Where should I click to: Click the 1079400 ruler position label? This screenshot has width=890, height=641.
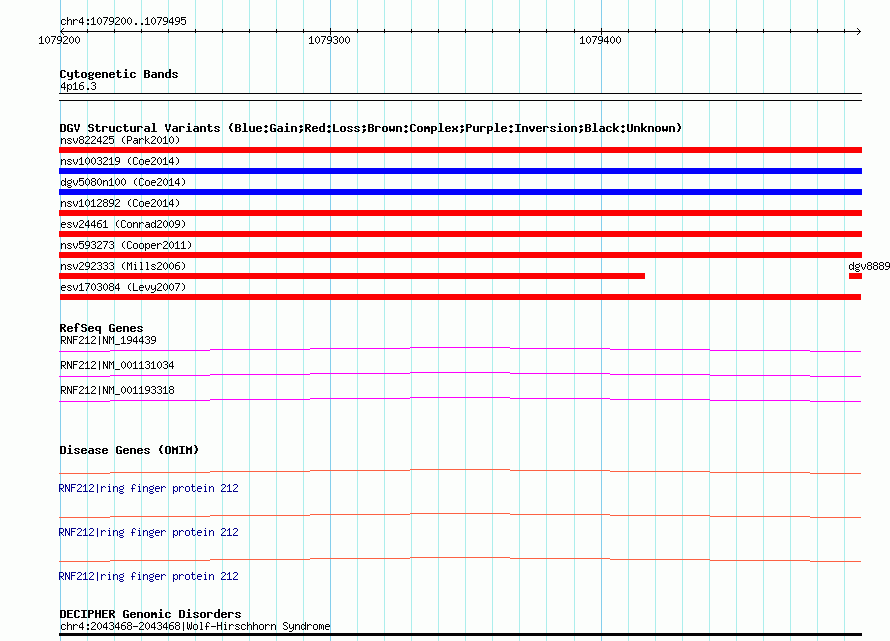pyautogui.click(x=600, y=40)
